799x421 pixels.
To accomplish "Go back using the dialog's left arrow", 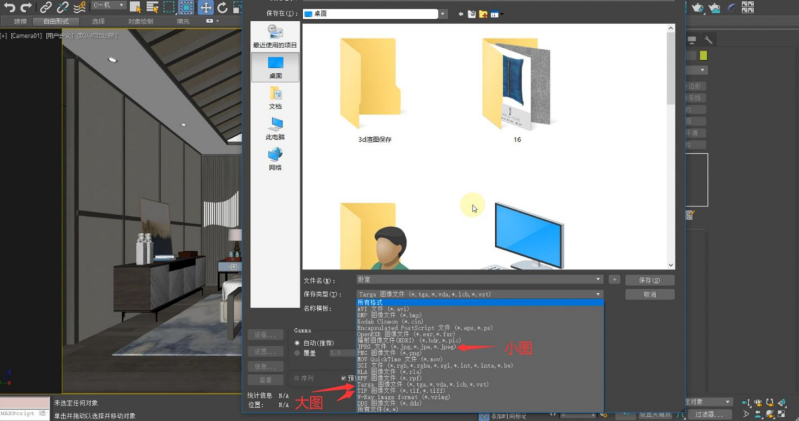I will [x=461, y=14].
